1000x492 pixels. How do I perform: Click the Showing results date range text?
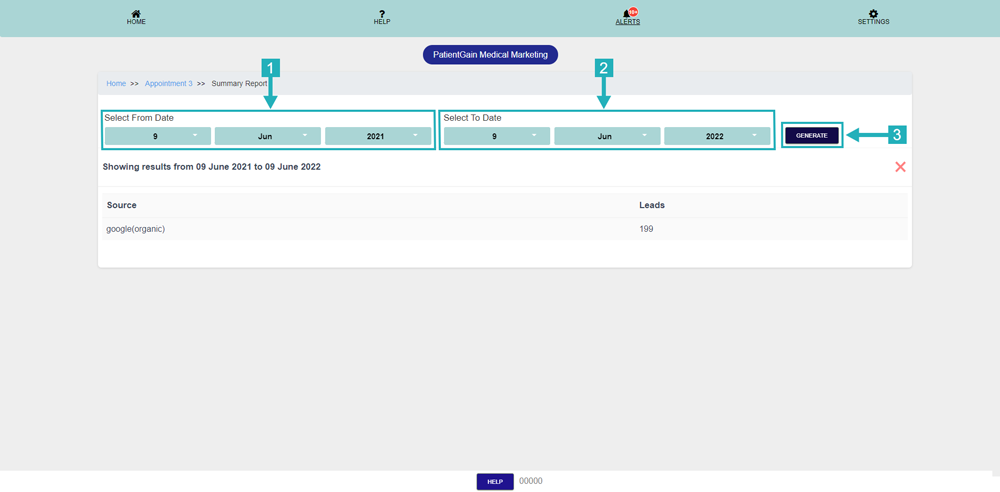point(212,167)
